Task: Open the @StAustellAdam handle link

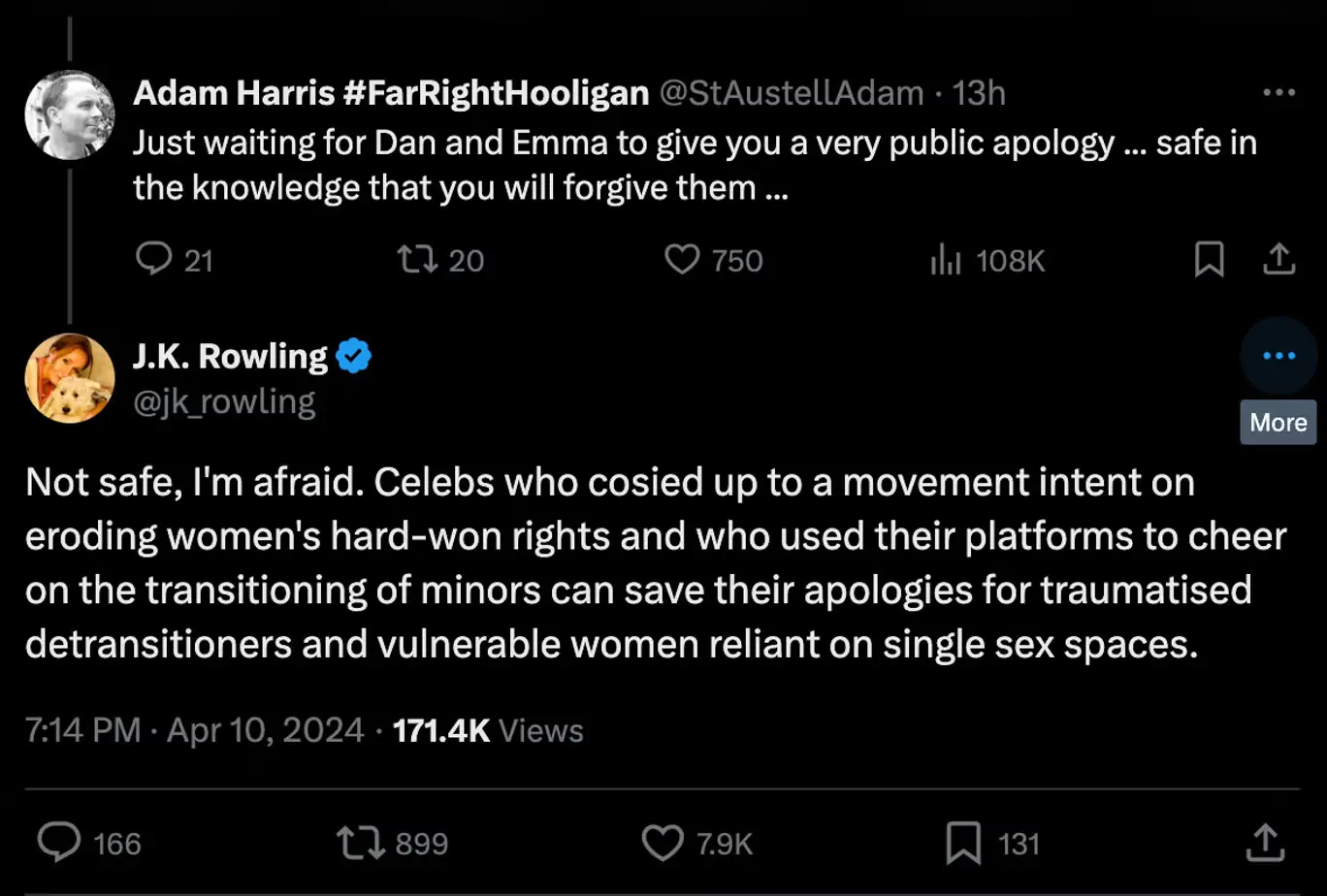Action: (792, 93)
